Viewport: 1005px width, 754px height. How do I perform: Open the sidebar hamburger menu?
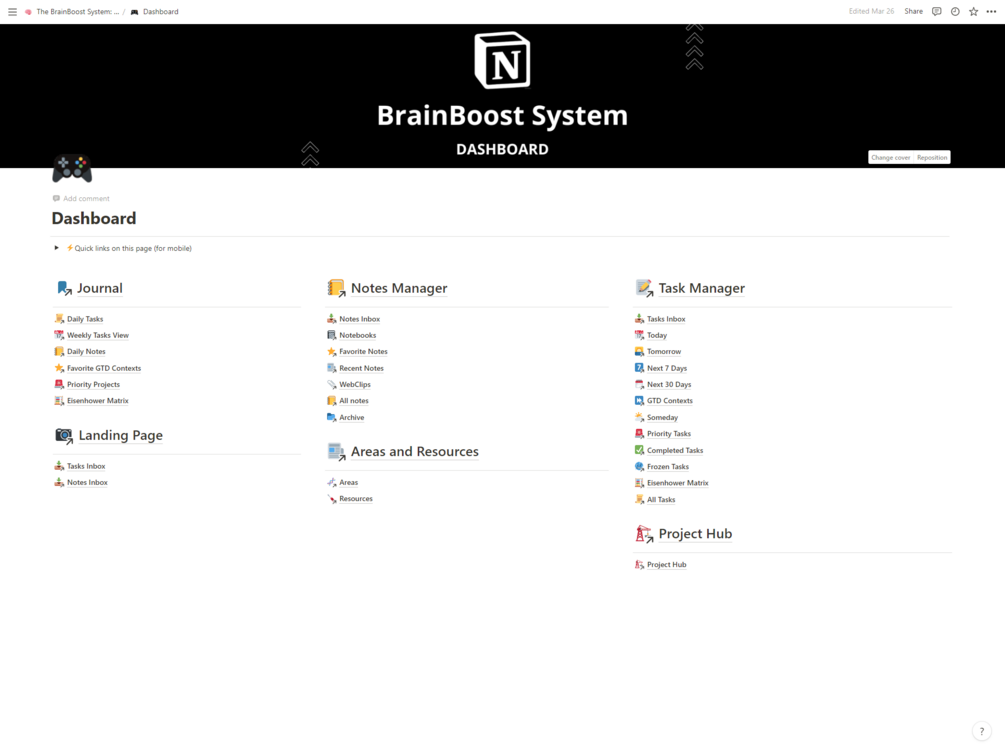click(x=12, y=12)
